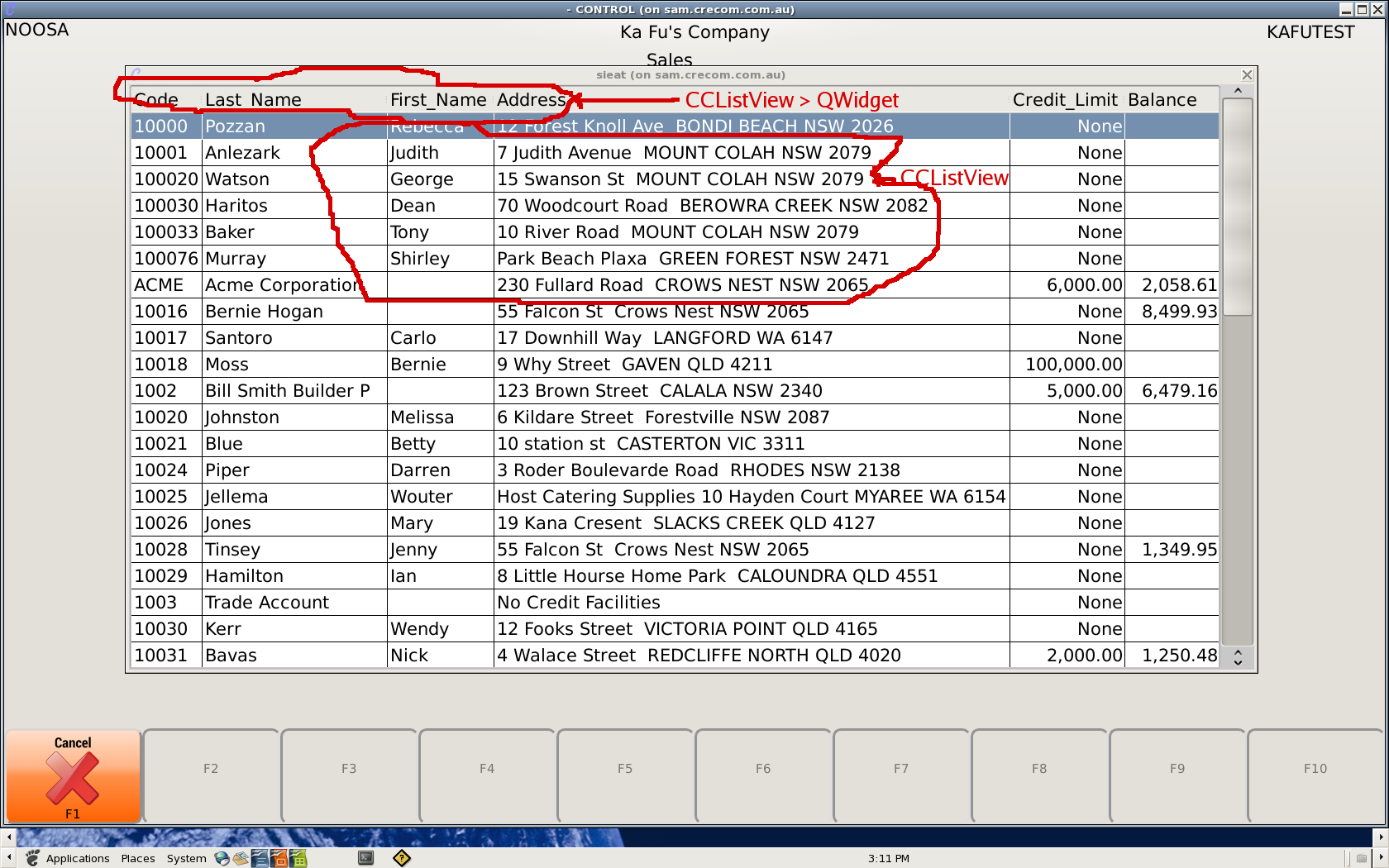Click the Last_Name column header
This screenshot has width=1389, height=868.
coord(253,100)
